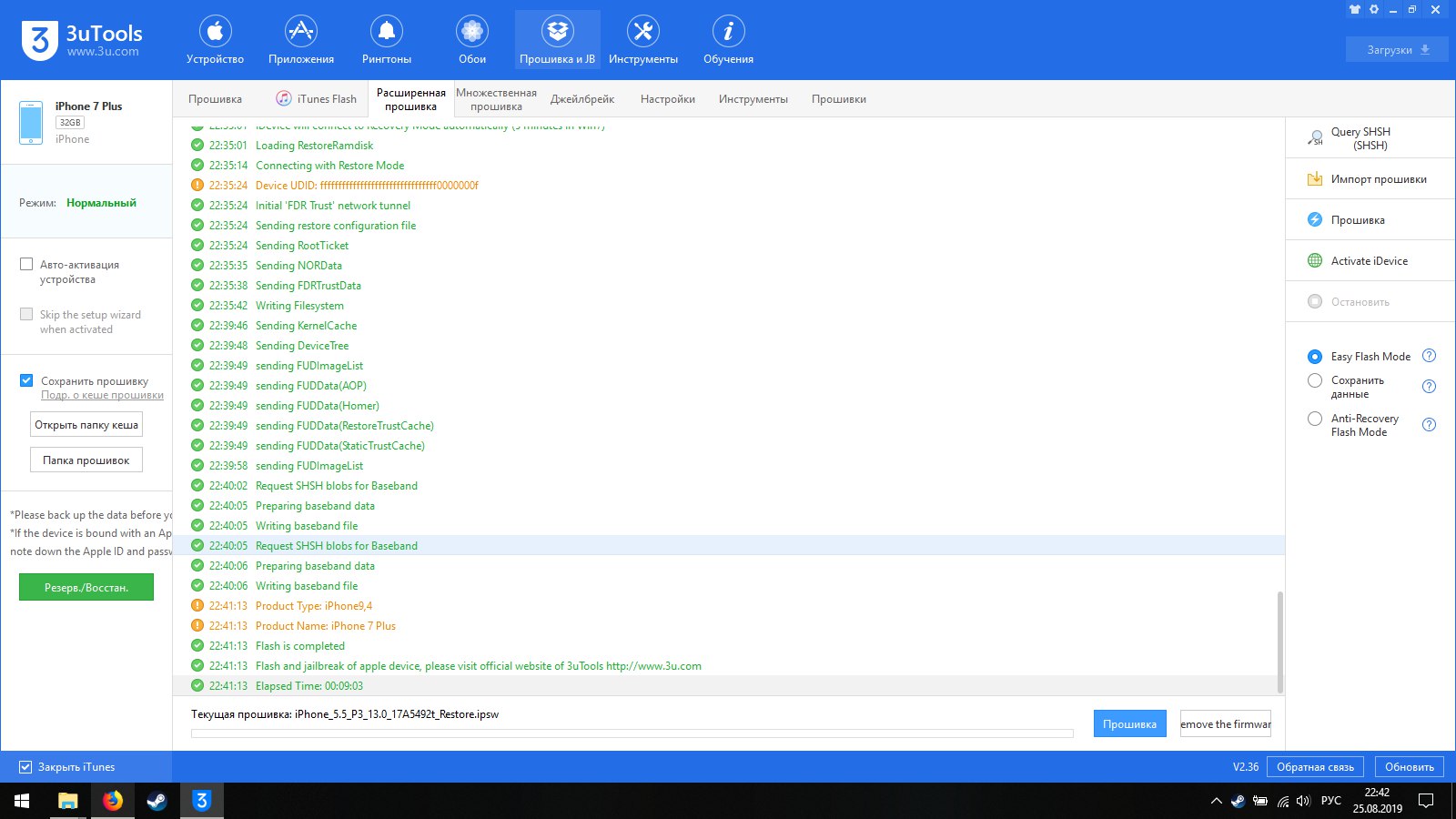The height and width of the screenshot is (819, 1456).
Task: Open the Джейлбрейк tab
Action: [582, 99]
